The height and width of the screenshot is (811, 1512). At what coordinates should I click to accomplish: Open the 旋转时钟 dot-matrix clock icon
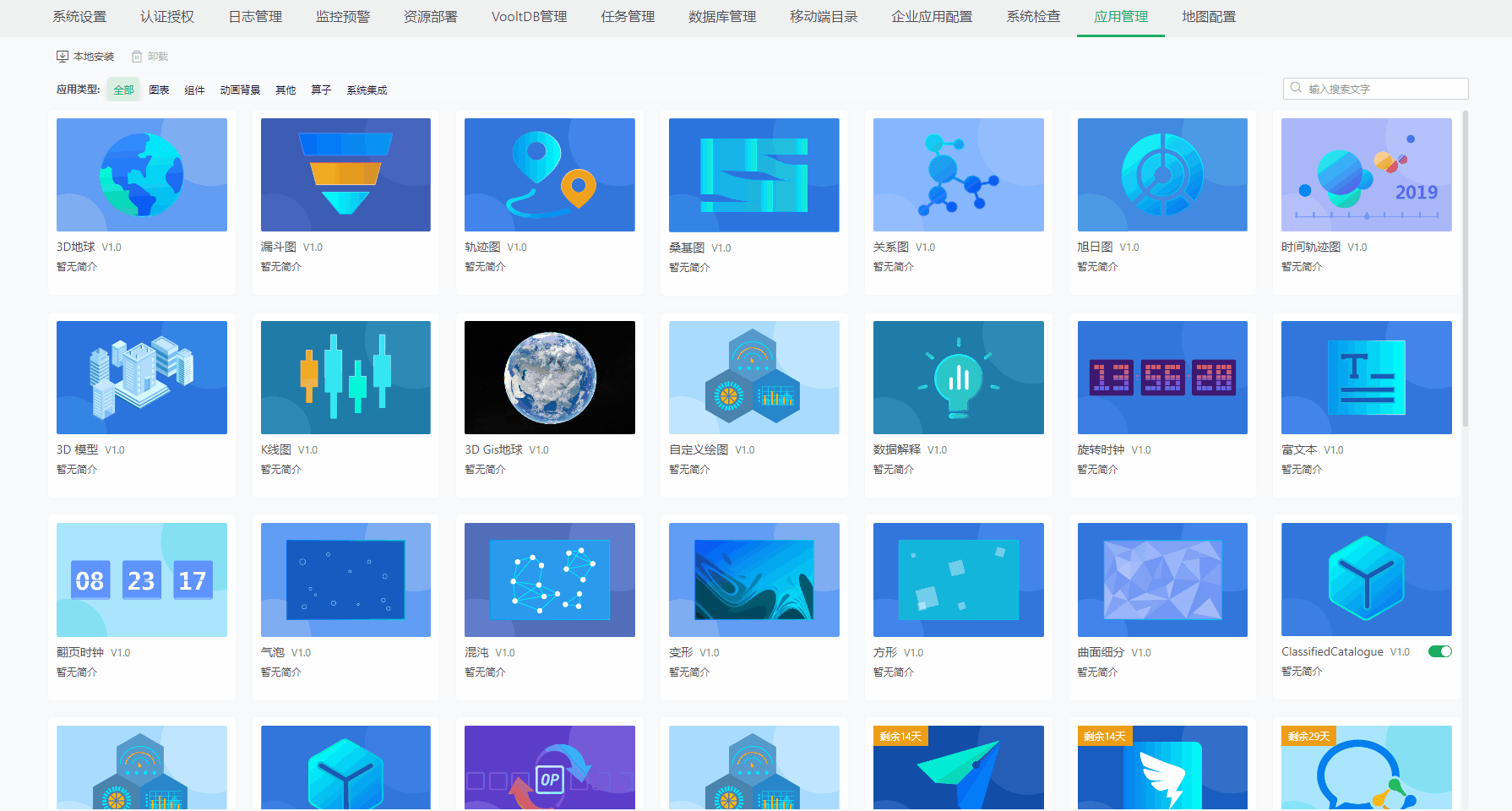(1162, 378)
